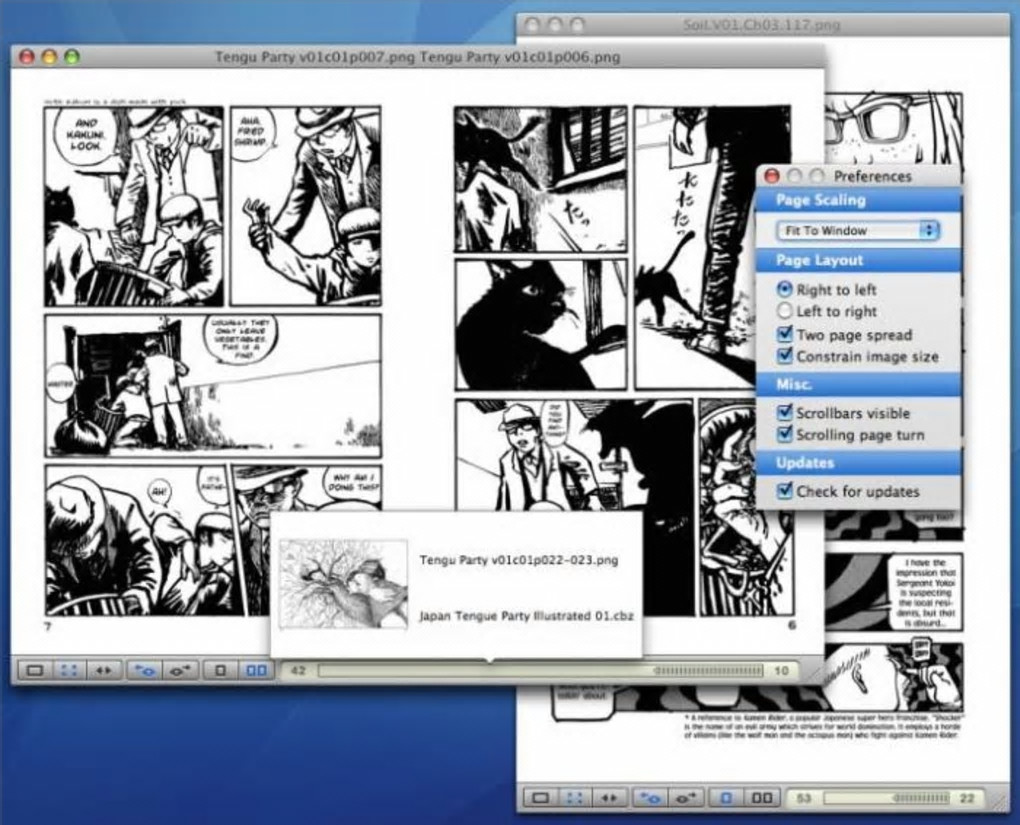Click the Tengu Party window resize grip

tap(815, 673)
